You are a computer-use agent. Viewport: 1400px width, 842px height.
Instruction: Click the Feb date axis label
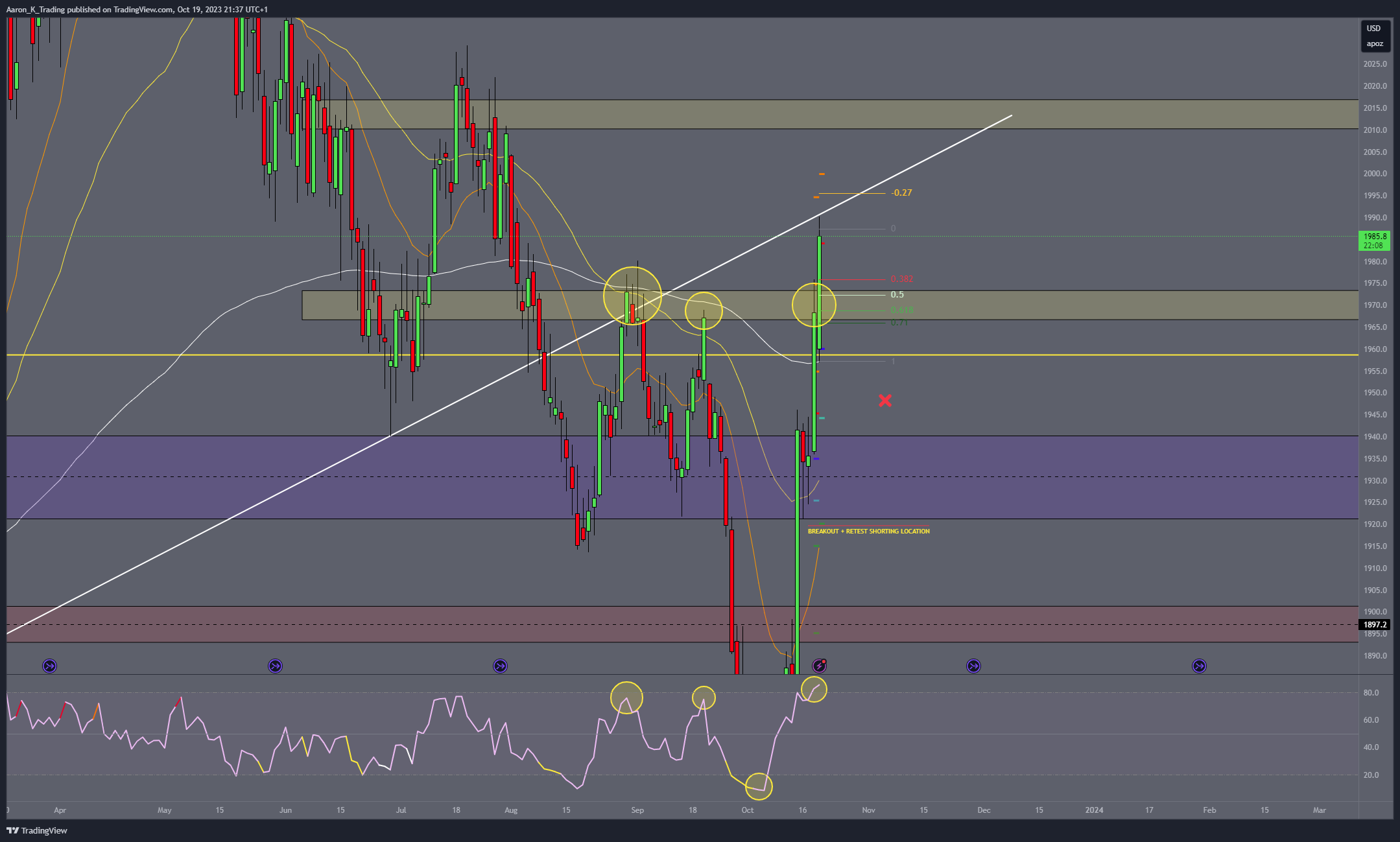(1209, 810)
